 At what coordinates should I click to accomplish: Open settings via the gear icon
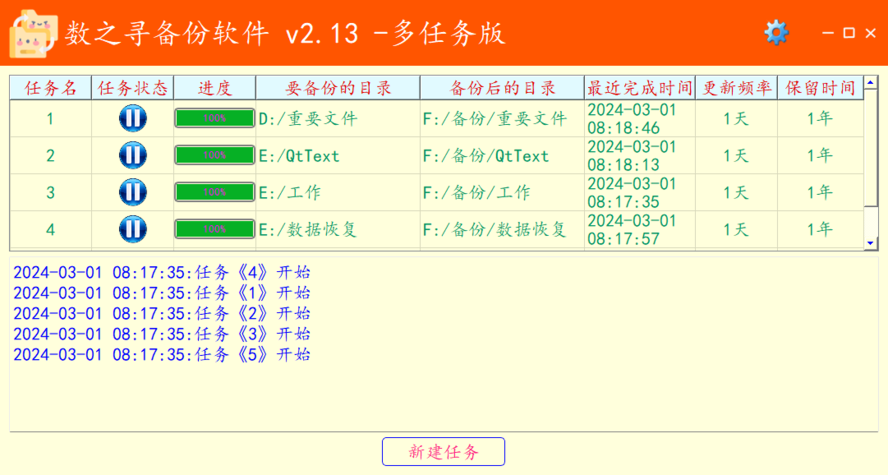(776, 32)
